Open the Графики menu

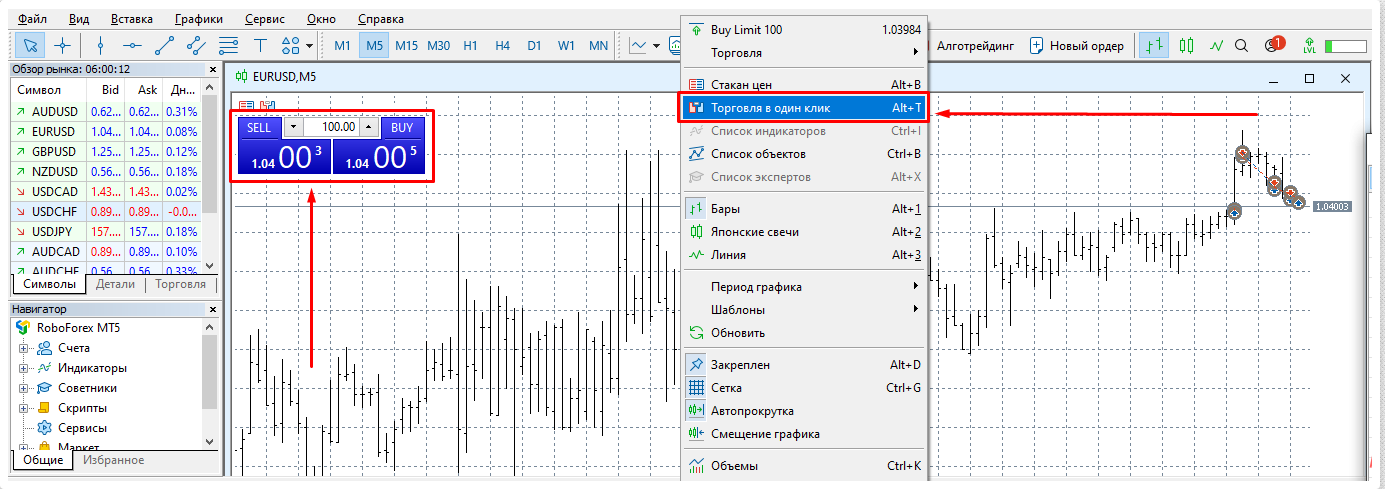pyautogui.click(x=198, y=19)
